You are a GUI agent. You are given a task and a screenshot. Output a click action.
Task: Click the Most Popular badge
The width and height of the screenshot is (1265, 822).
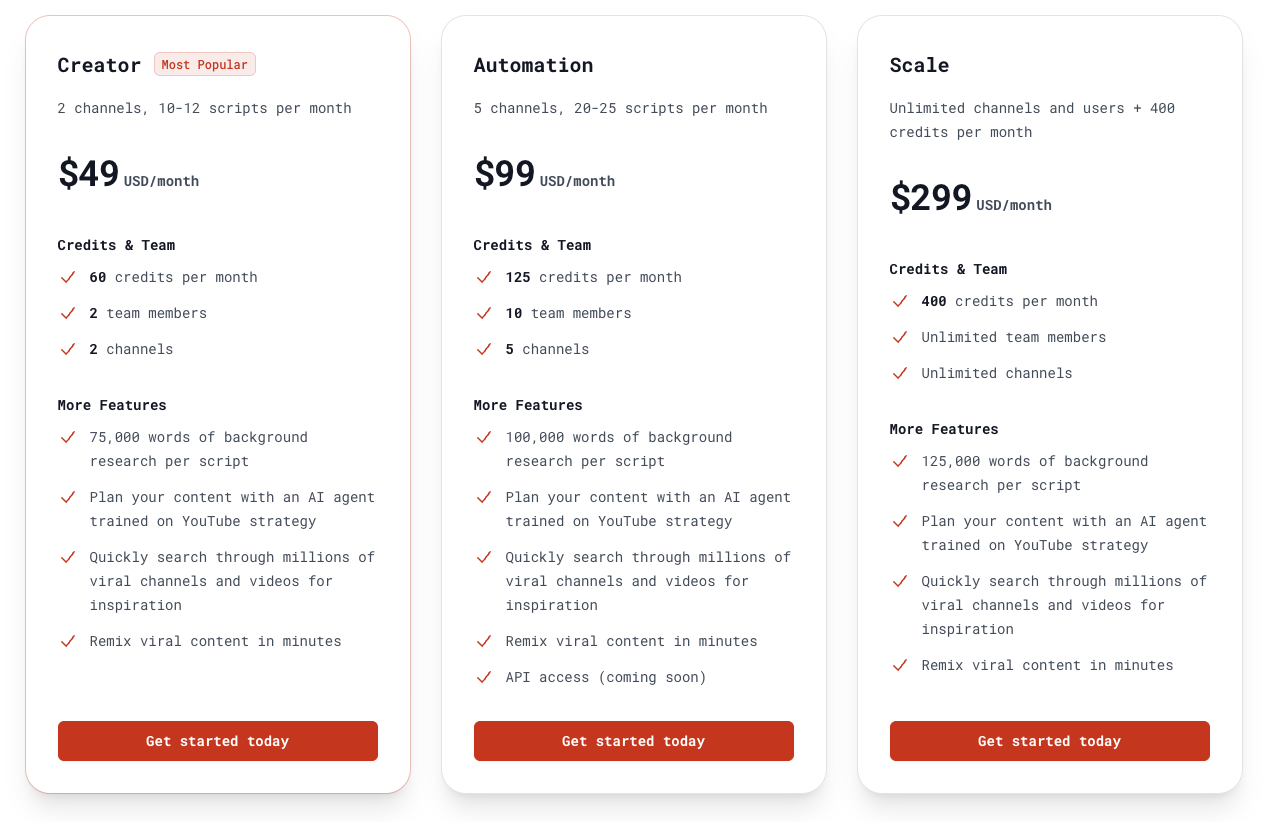click(x=204, y=65)
